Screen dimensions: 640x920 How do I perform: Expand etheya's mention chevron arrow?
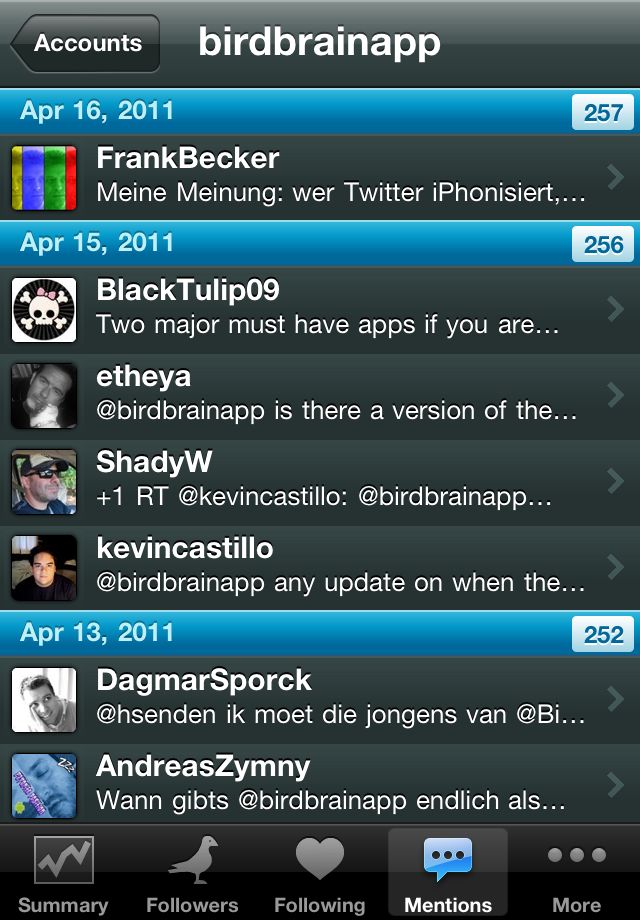[615, 395]
